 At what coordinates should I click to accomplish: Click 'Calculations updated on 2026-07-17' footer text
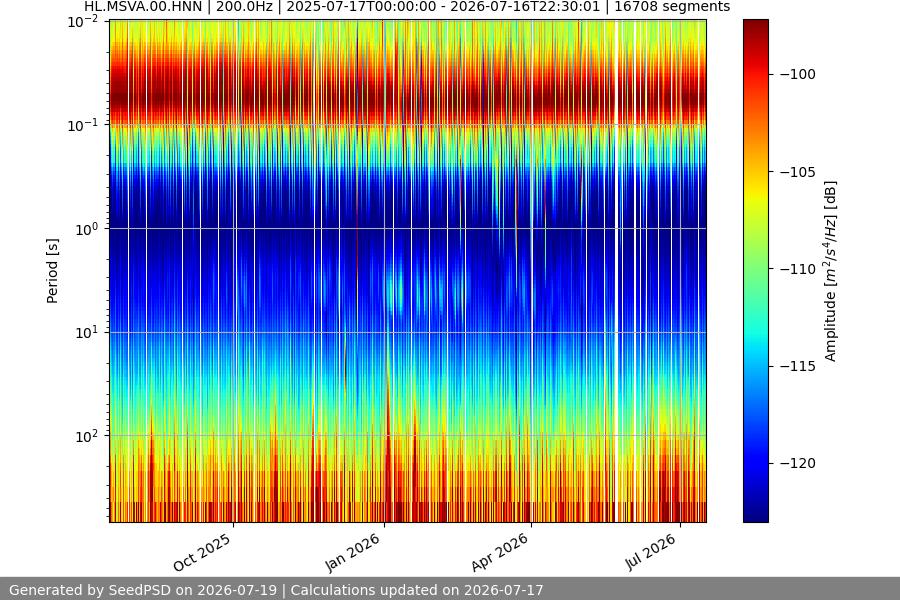click(417, 590)
